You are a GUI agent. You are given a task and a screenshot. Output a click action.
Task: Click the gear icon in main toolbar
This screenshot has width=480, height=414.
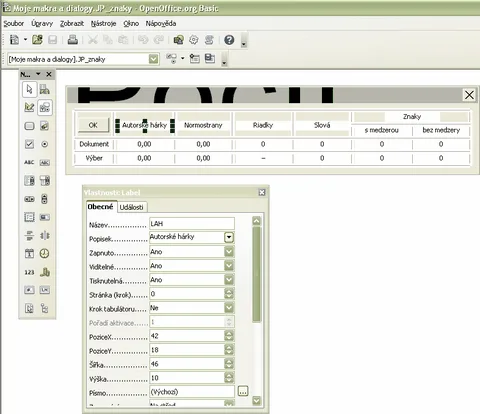tap(194, 40)
